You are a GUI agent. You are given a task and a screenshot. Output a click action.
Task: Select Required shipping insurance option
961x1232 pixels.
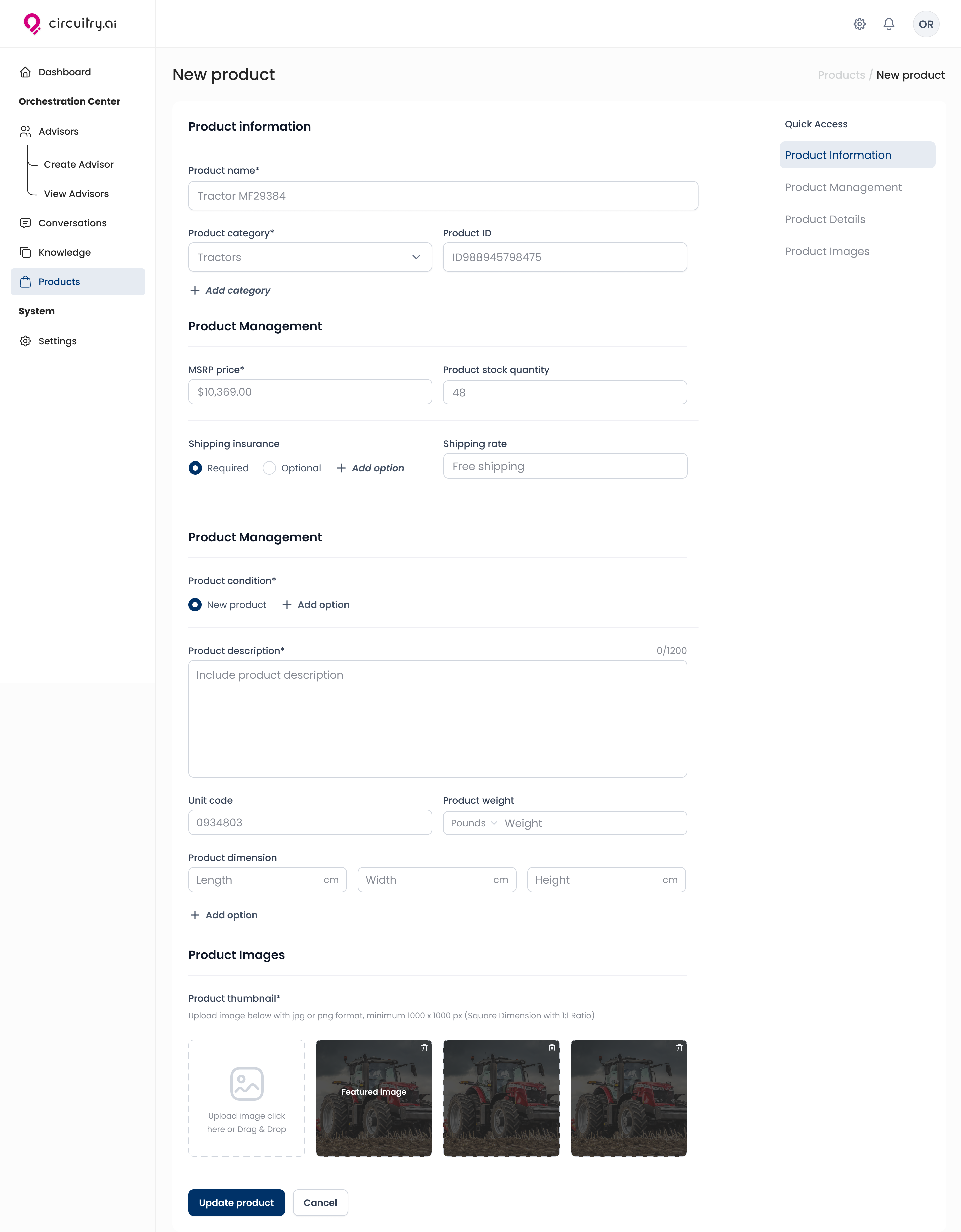coord(195,468)
